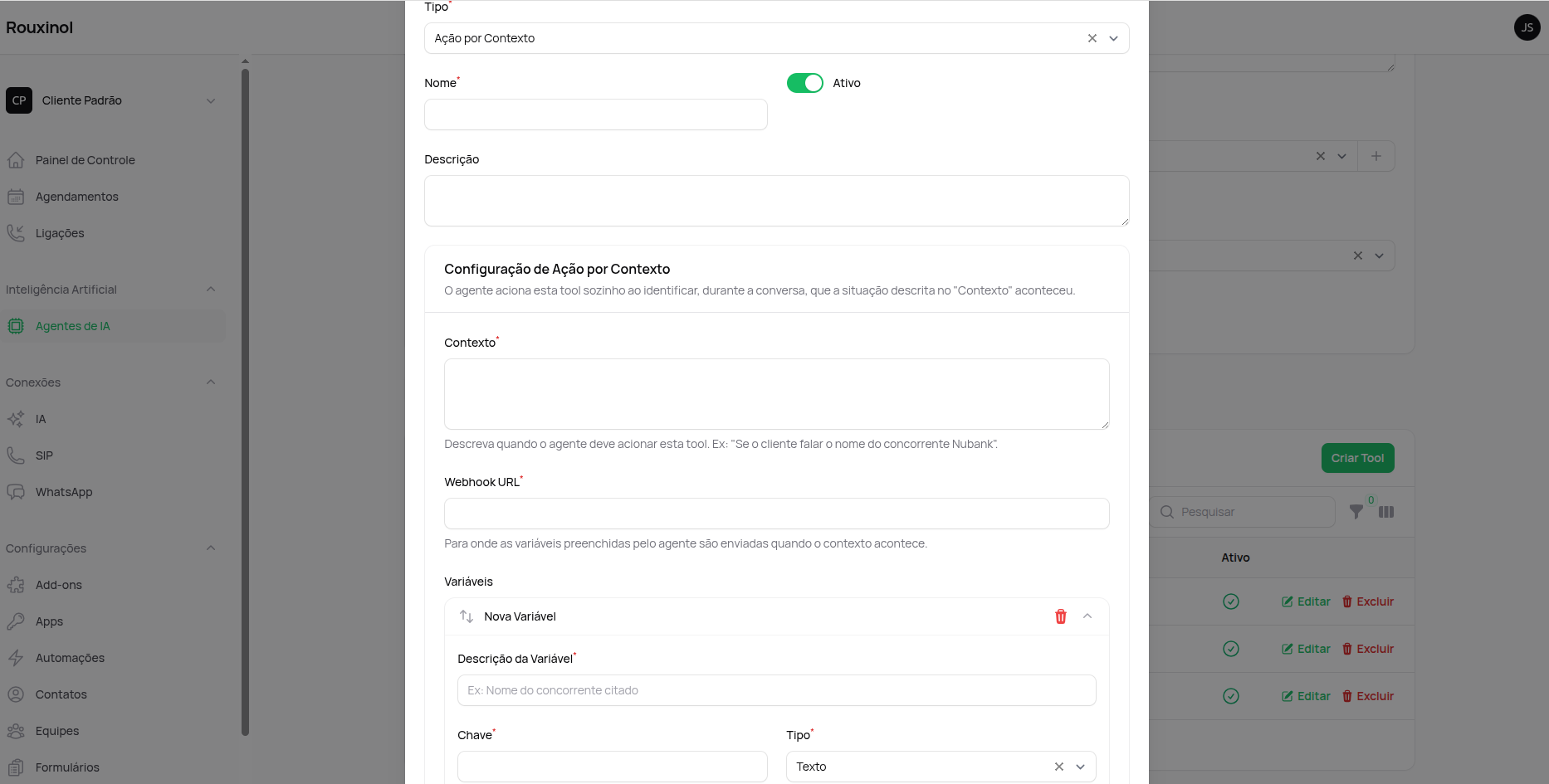Collapse the Inteligência Artificial section
The width and height of the screenshot is (1549, 784).
tap(211, 290)
